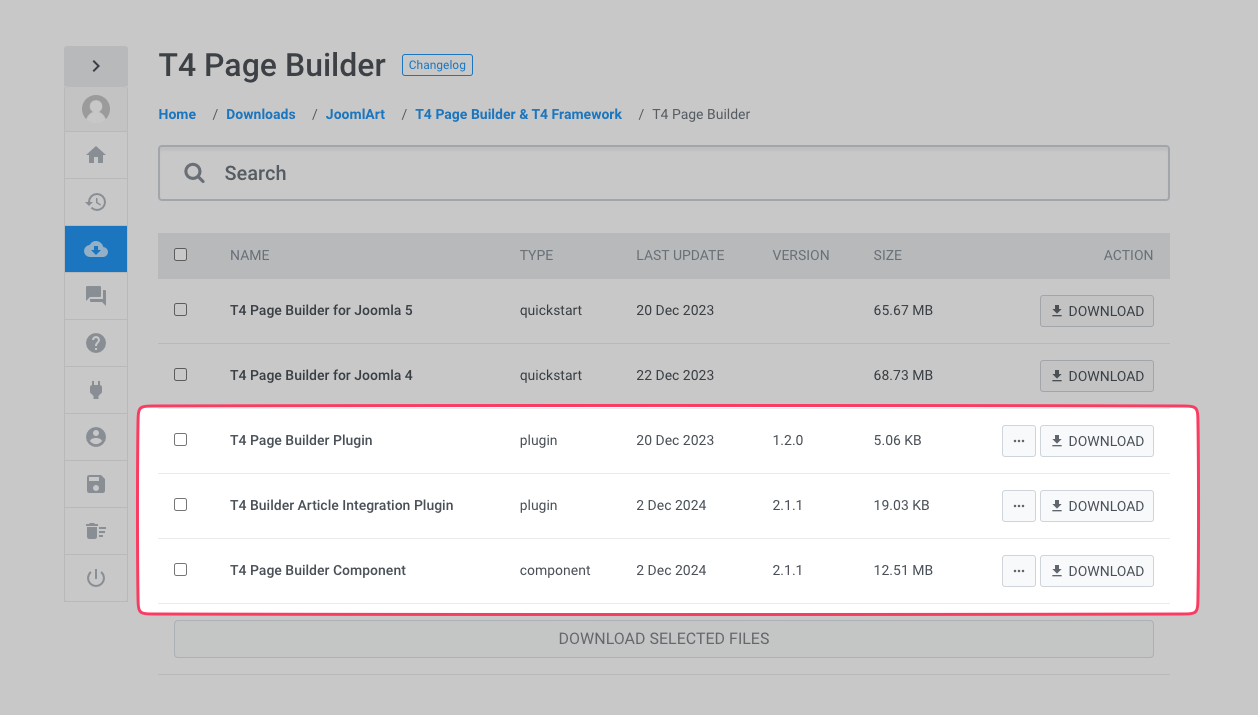Click the home icon in sidebar

coord(96,155)
